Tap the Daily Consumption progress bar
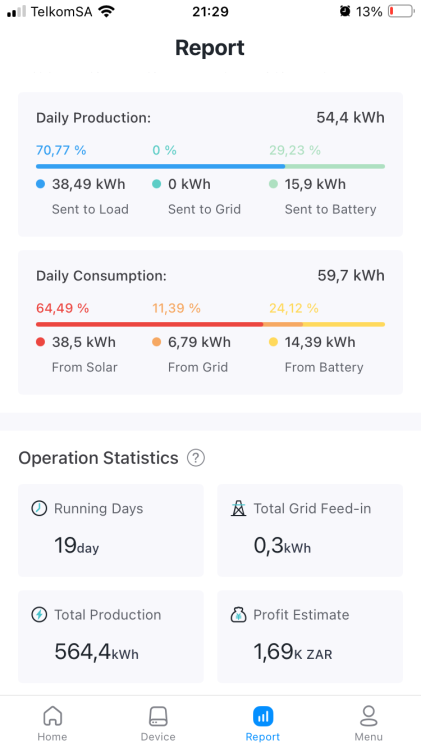 pyautogui.click(x=210, y=324)
